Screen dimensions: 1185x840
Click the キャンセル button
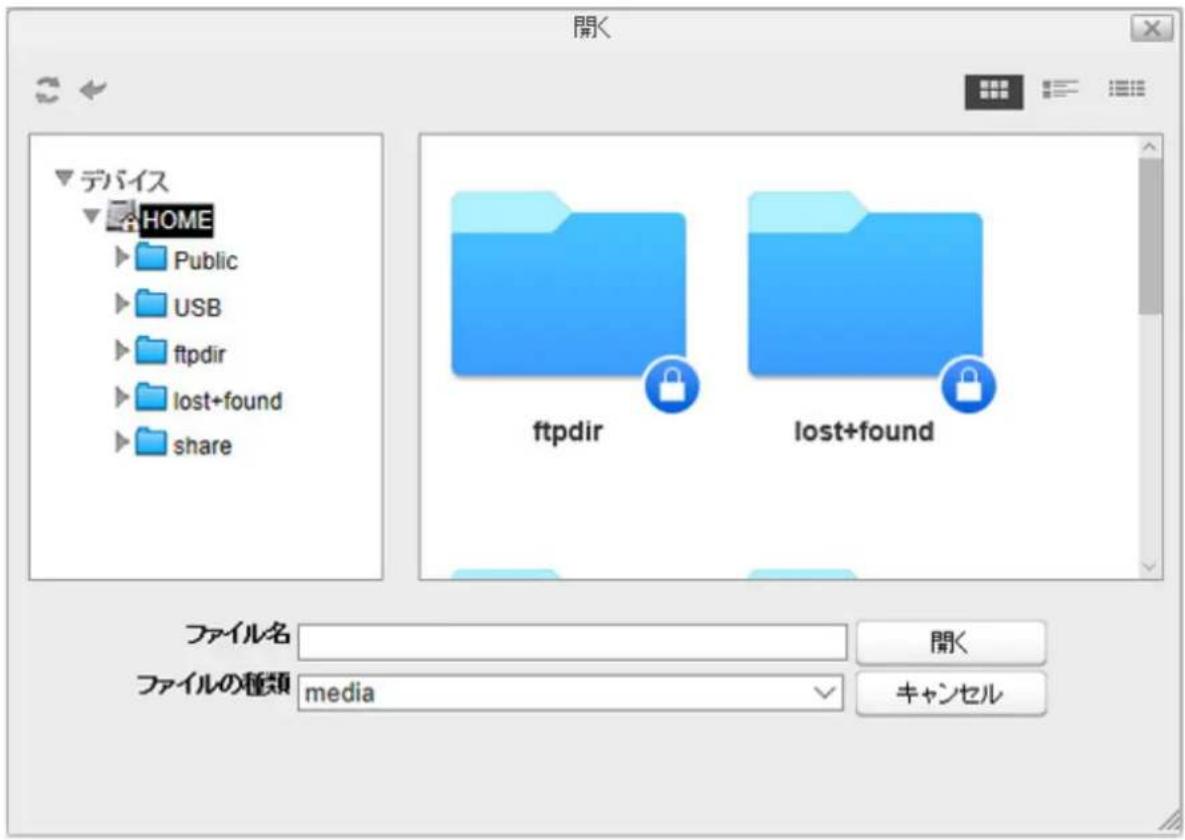pos(951,693)
